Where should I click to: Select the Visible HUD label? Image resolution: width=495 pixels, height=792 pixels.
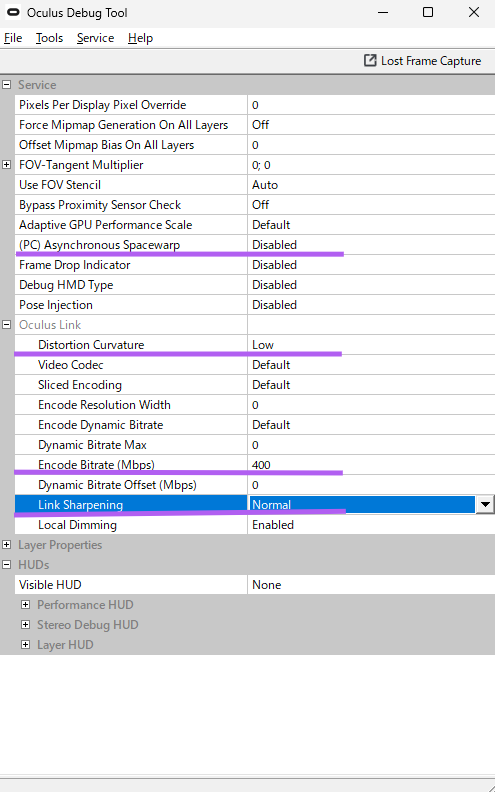[50, 584]
